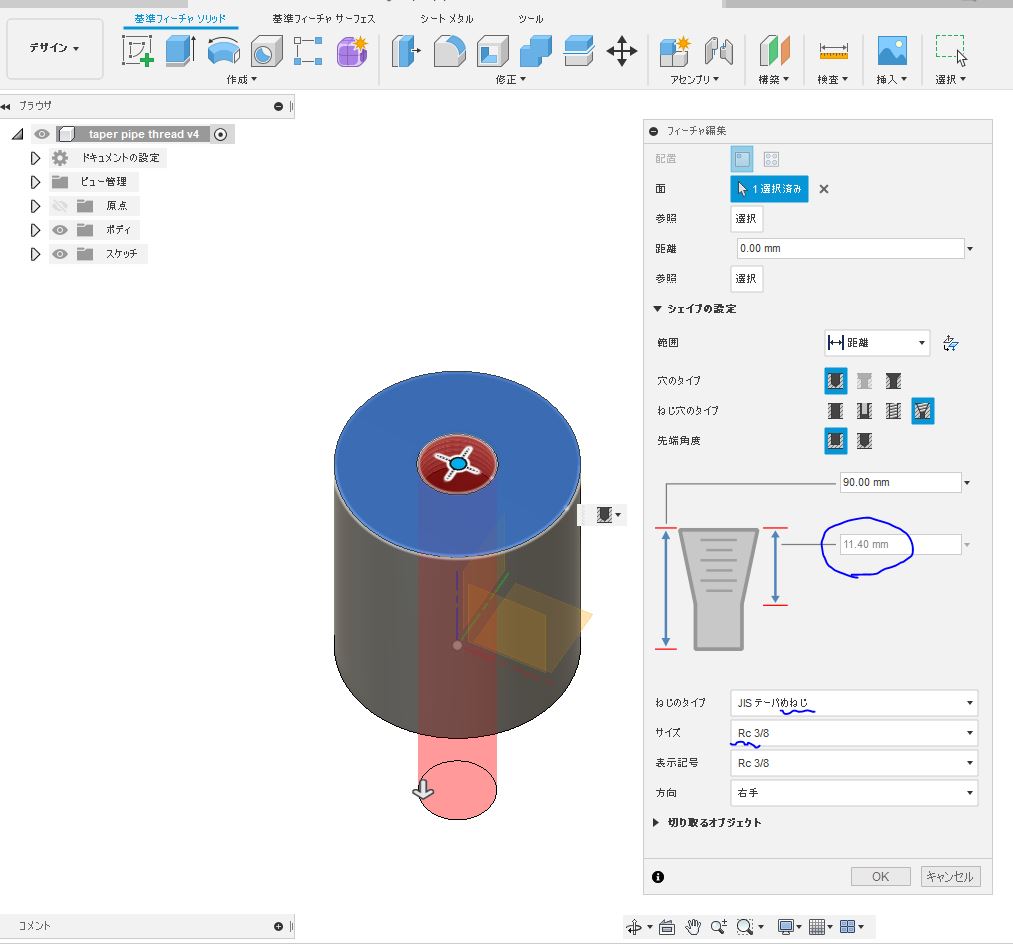Click the Measure ruler icon
The height and width of the screenshot is (944, 1013).
click(833, 51)
